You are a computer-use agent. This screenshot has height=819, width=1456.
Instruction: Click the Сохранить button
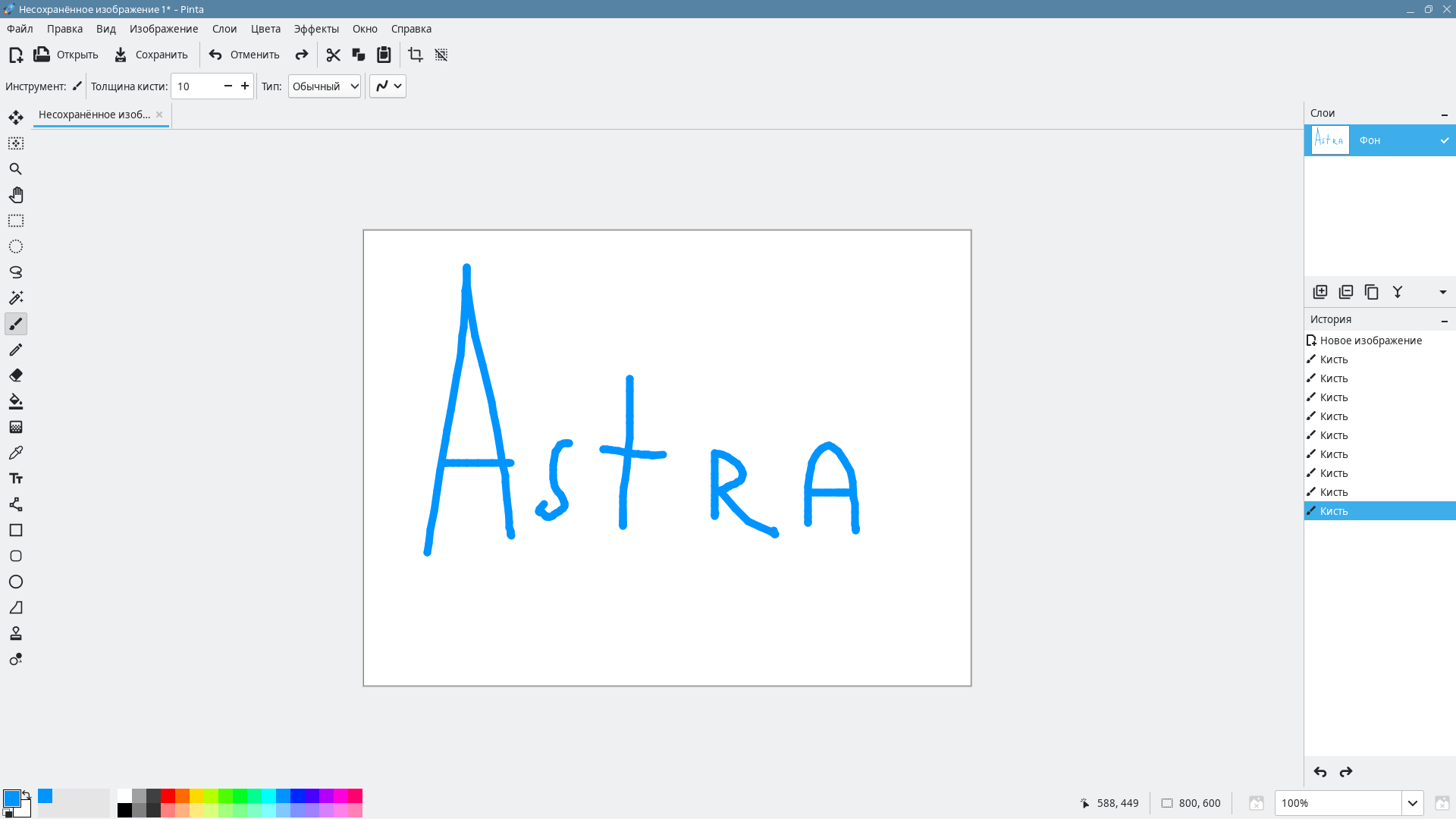click(150, 55)
